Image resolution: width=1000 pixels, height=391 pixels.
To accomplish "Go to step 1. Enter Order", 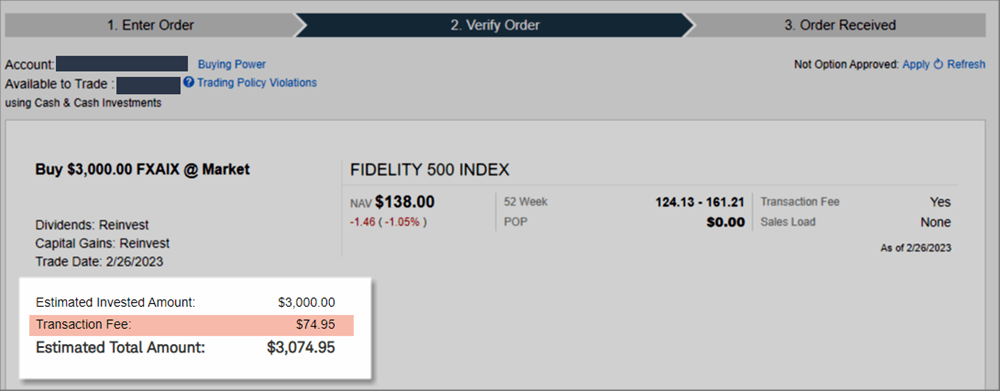I will click(x=151, y=26).
